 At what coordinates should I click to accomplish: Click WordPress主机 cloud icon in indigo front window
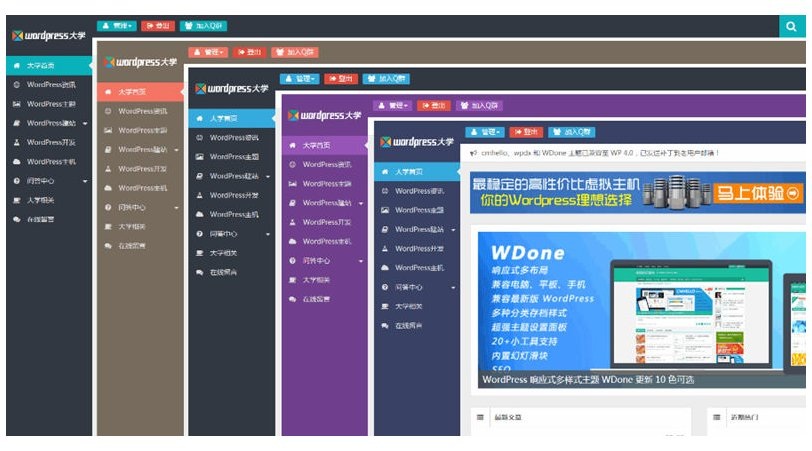click(x=385, y=268)
